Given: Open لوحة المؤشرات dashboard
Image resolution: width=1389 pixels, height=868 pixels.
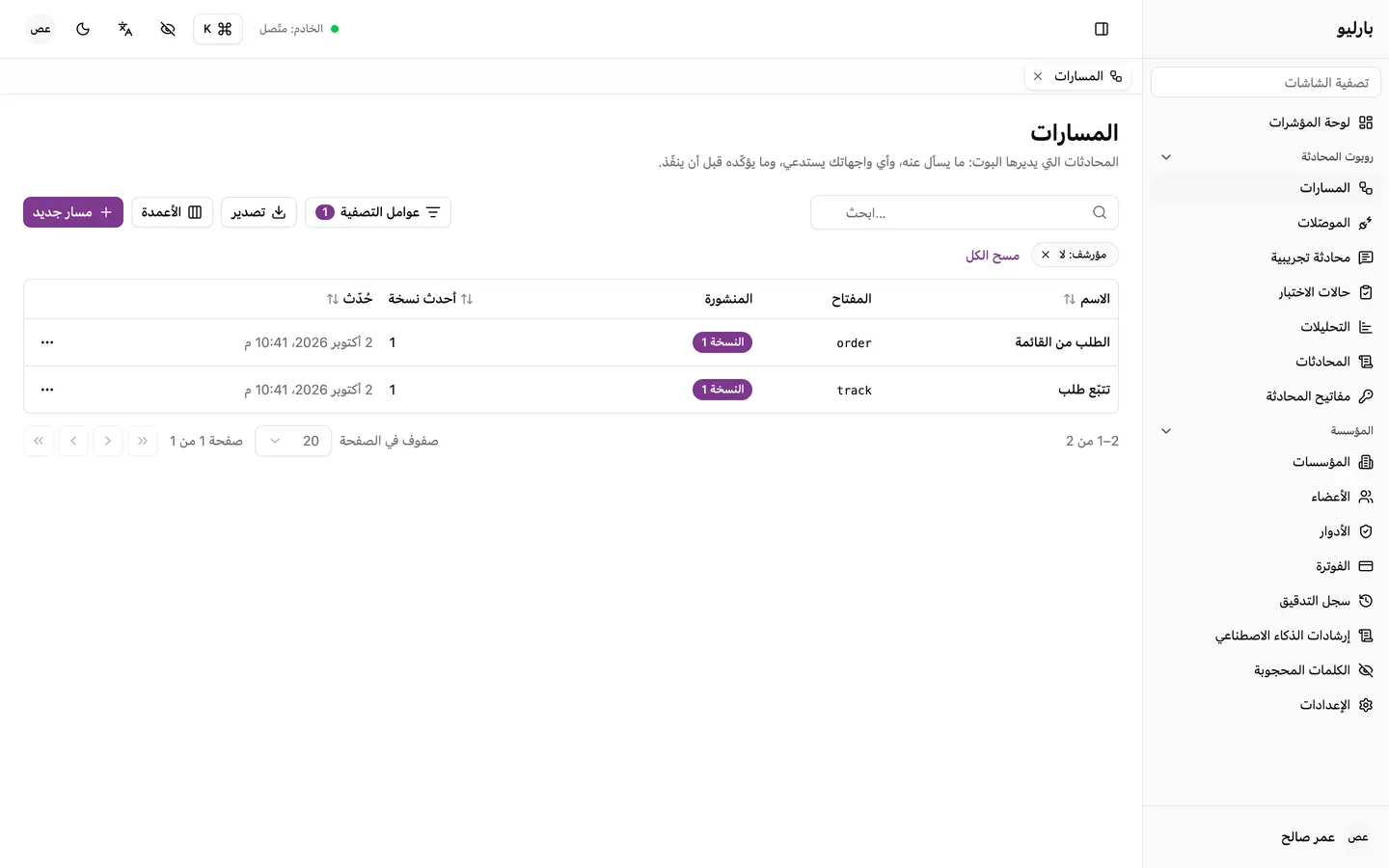Looking at the screenshot, I should pos(1266,122).
